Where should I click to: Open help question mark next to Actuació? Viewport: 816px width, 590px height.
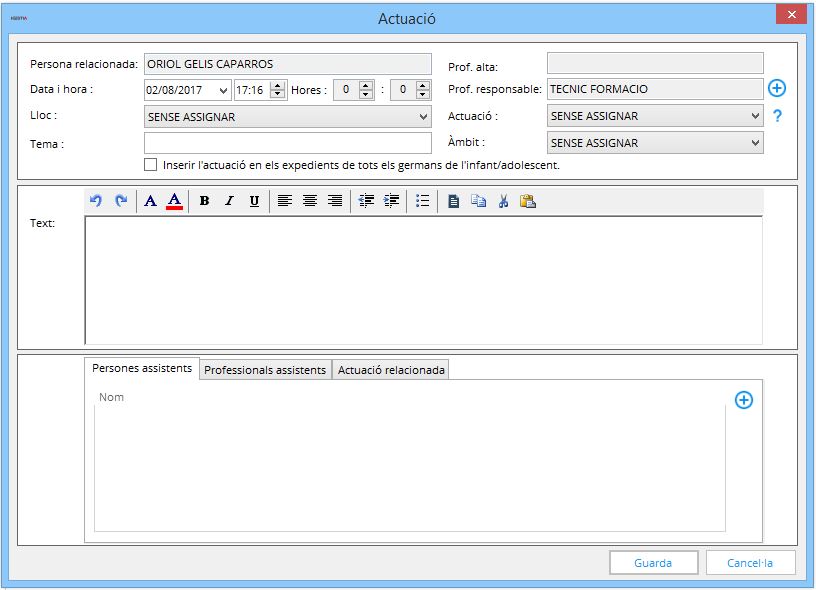[777, 116]
